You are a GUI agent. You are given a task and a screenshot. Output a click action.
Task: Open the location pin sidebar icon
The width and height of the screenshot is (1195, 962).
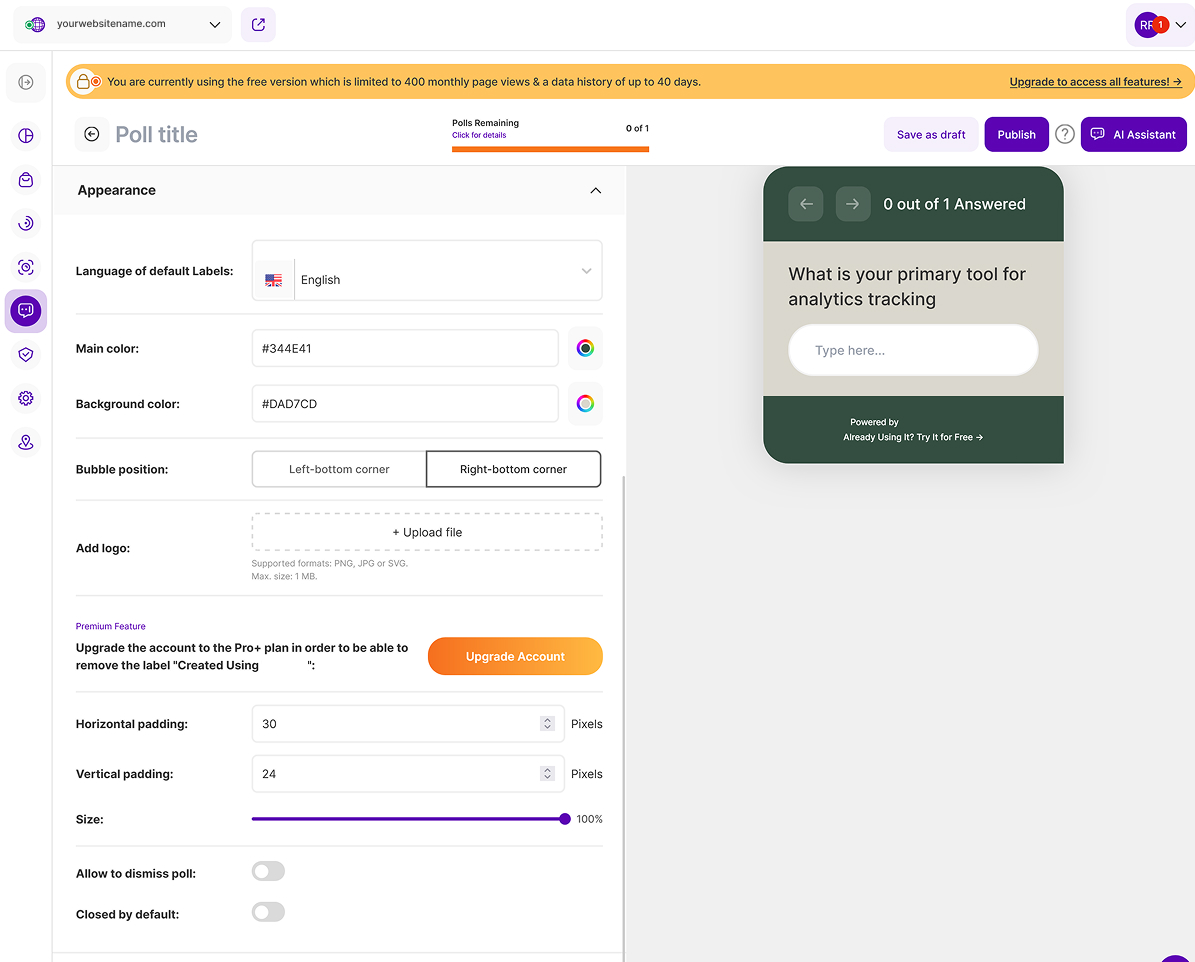coord(26,442)
